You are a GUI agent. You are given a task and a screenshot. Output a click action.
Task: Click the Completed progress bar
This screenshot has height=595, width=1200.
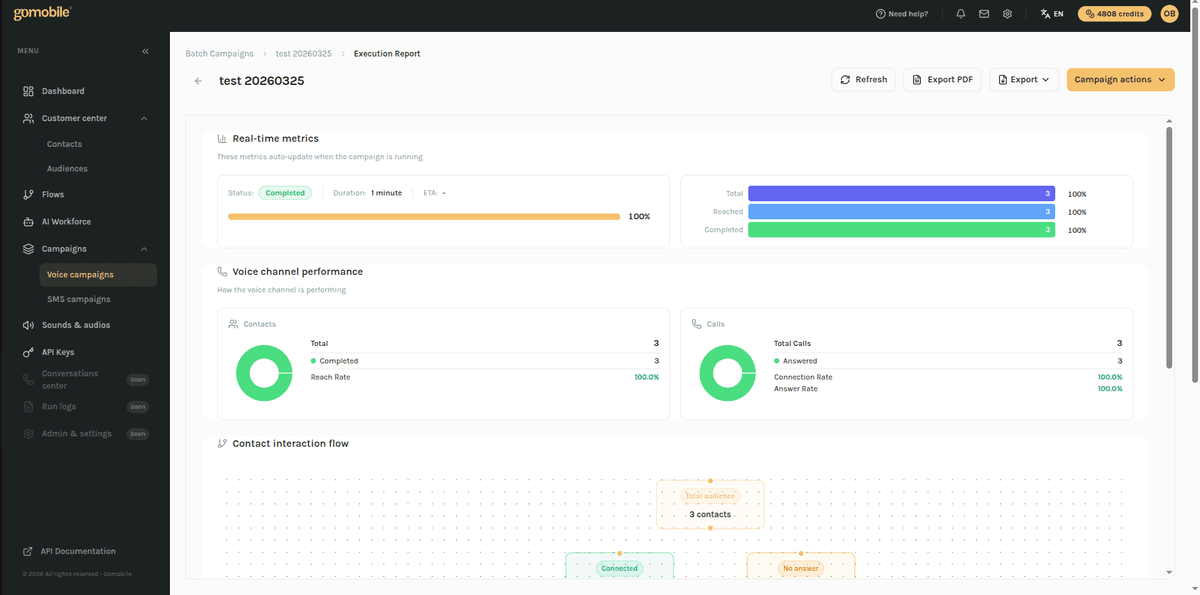pos(900,229)
